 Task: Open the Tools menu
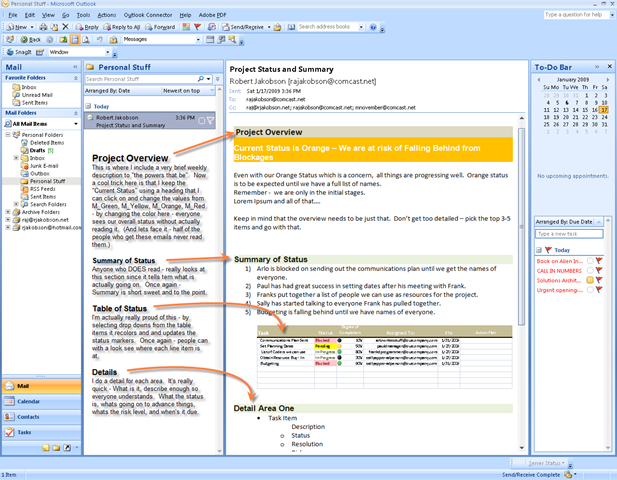click(83, 15)
